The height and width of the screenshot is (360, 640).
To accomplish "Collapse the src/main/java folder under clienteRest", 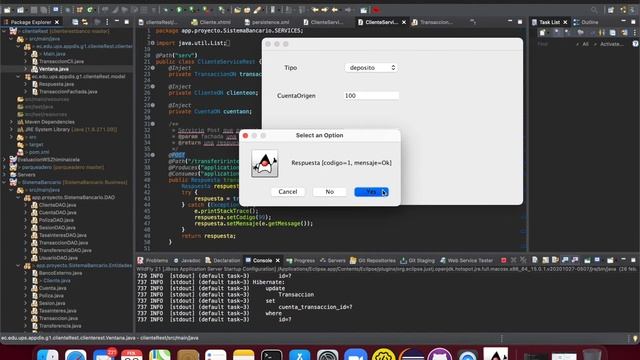I will [11, 39].
